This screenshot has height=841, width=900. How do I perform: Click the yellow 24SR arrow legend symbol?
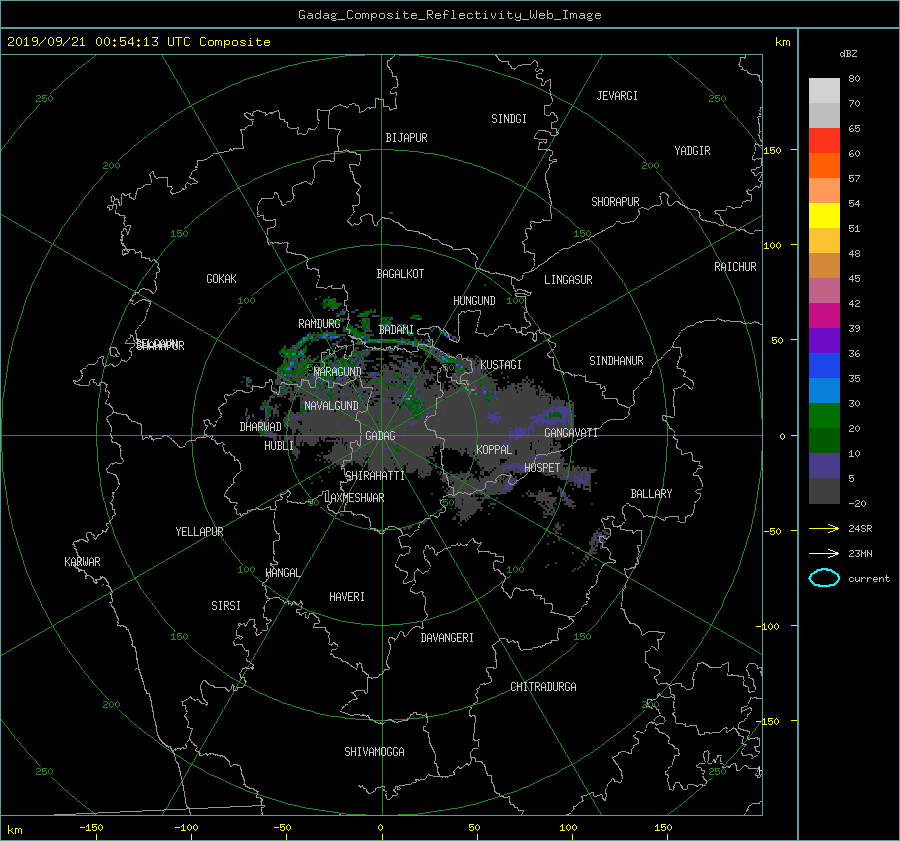[x=824, y=528]
